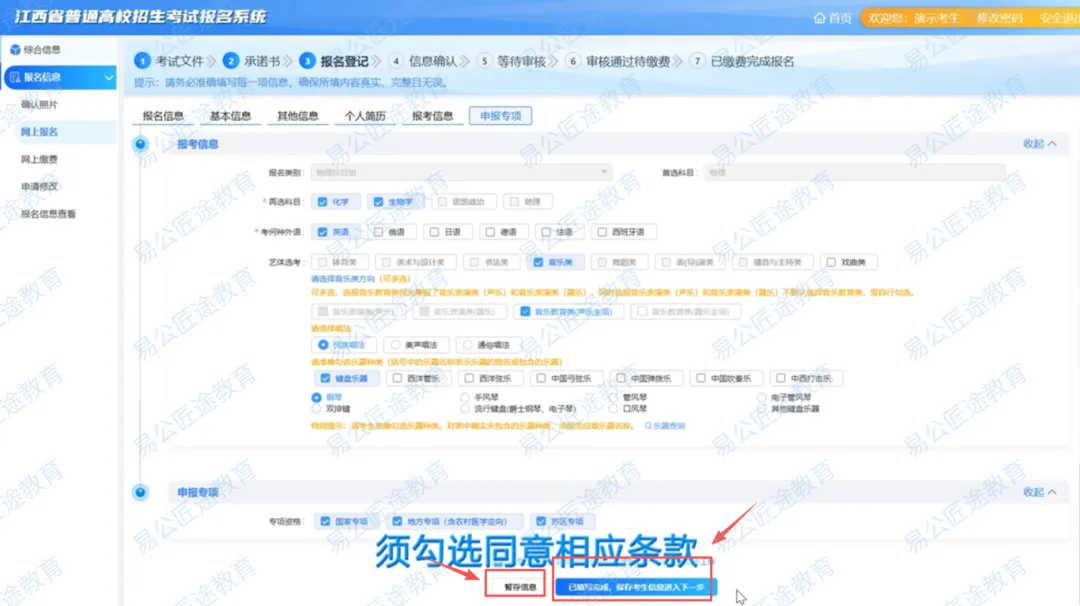Collapse the 报考信息 section via 收起
This screenshot has height=606, width=1080.
(x=1039, y=144)
